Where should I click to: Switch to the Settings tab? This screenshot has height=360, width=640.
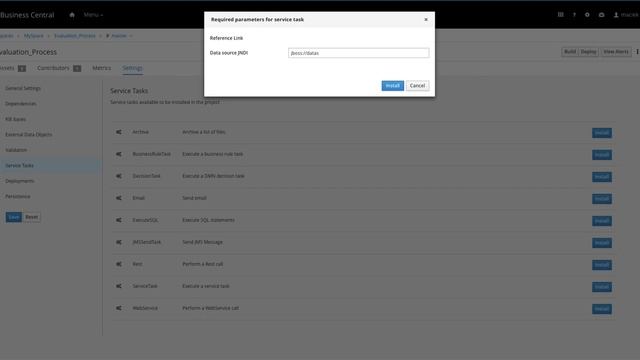tap(132, 68)
